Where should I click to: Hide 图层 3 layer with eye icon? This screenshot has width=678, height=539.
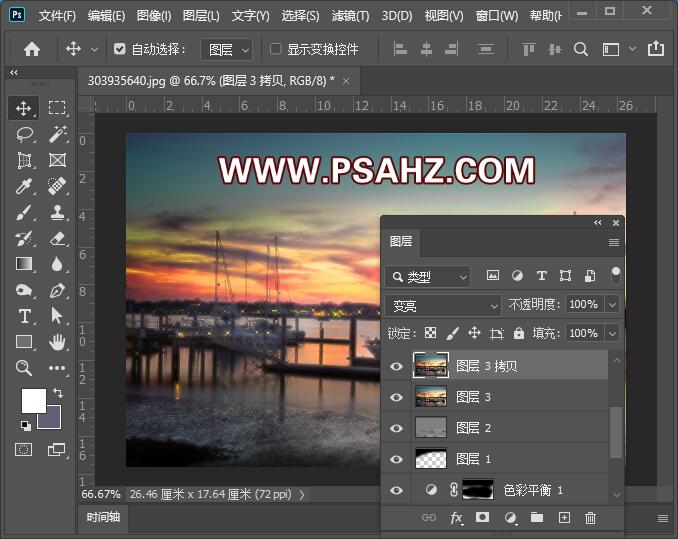[397, 397]
